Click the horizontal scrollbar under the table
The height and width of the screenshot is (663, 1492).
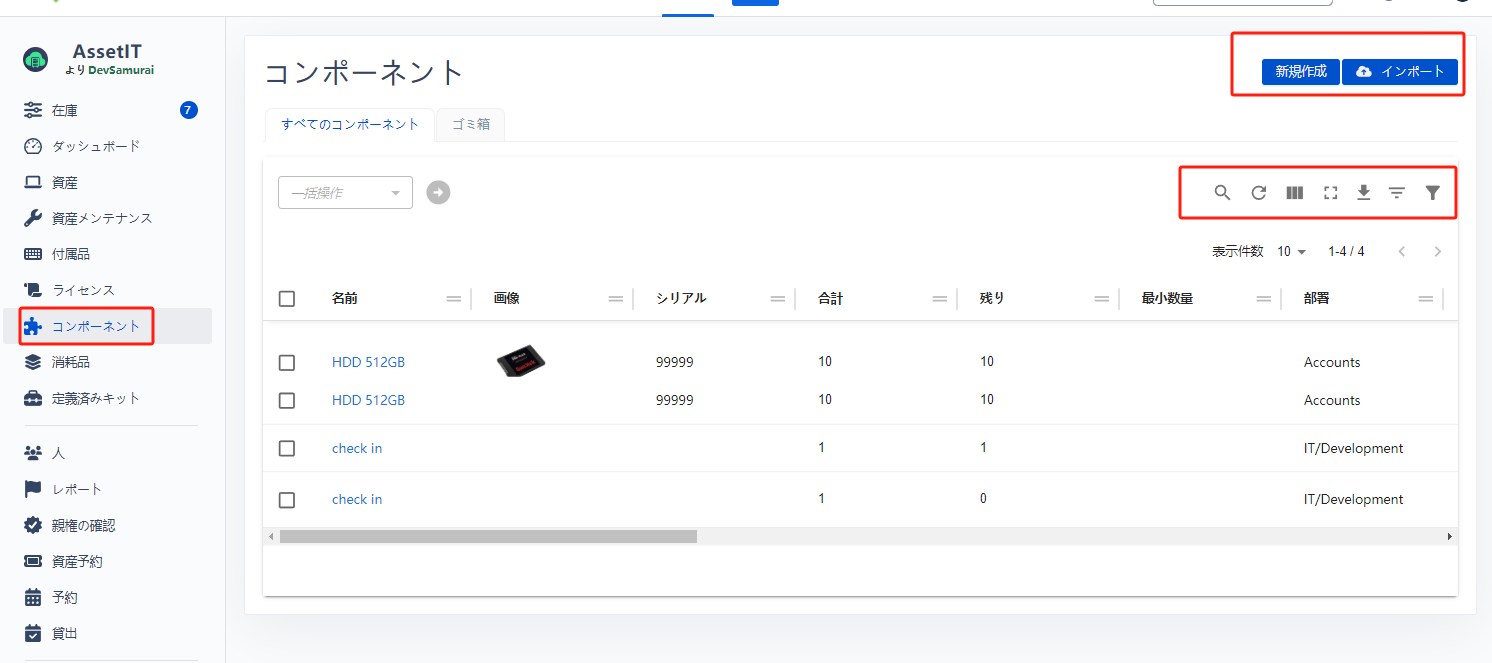click(488, 536)
